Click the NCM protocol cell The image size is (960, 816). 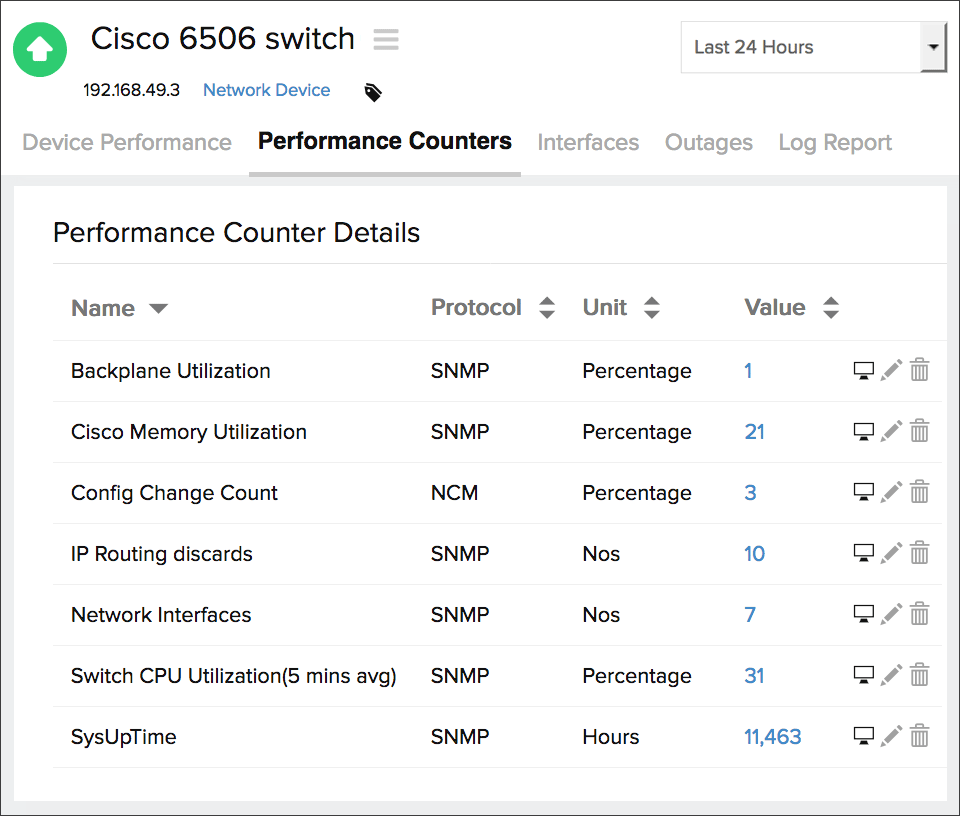pyautogui.click(x=454, y=493)
